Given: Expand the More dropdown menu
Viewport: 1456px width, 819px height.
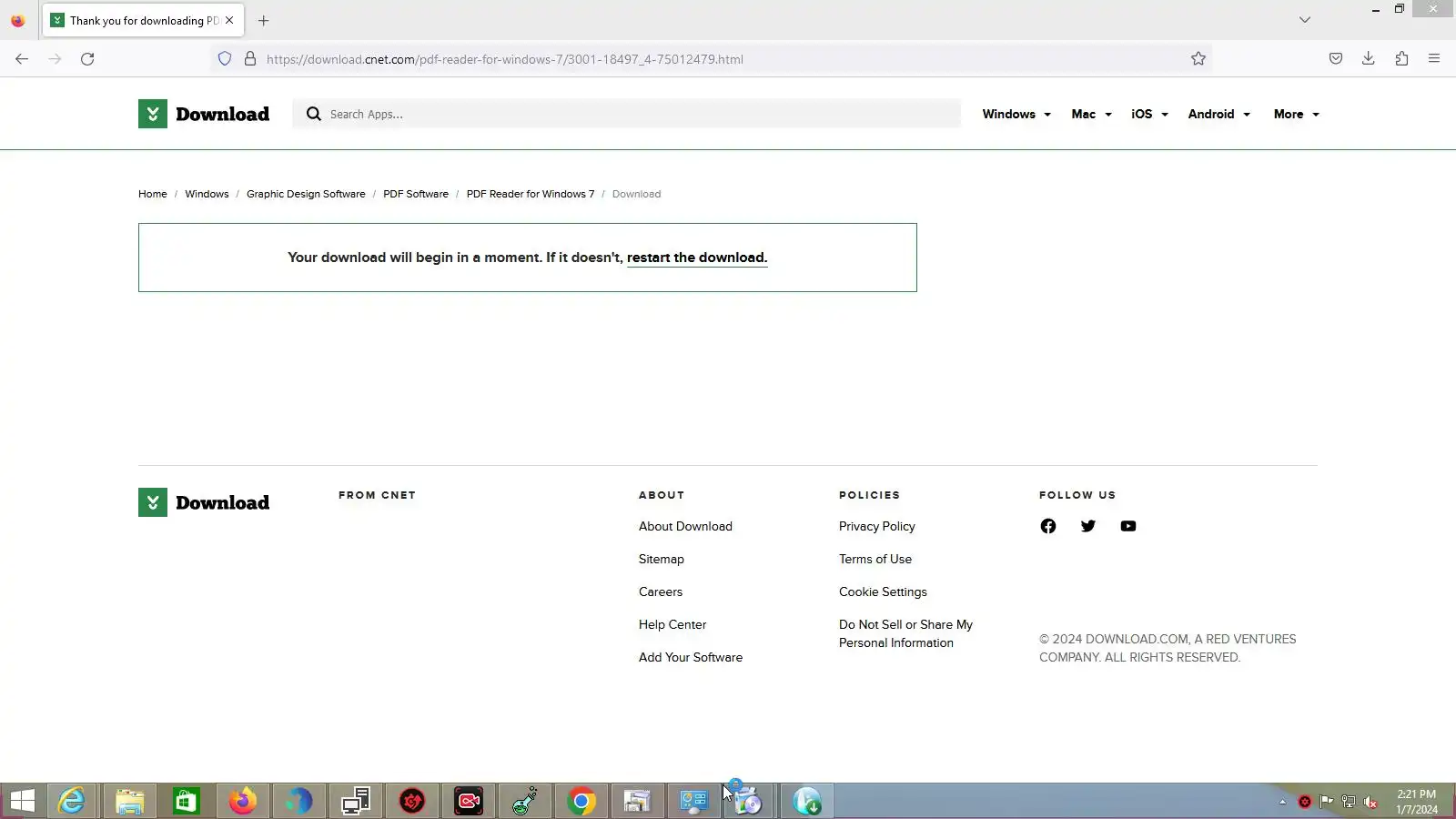Looking at the screenshot, I should [1296, 114].
